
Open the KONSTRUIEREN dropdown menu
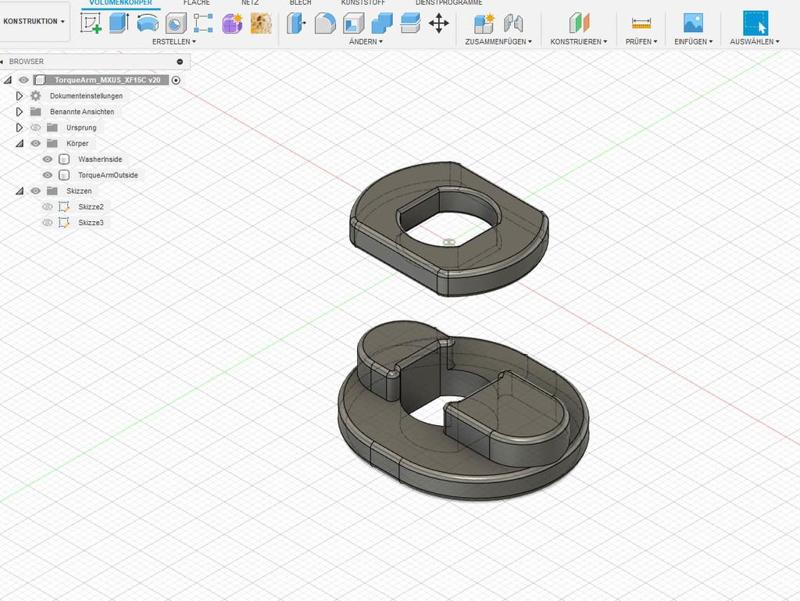(579, 41)
